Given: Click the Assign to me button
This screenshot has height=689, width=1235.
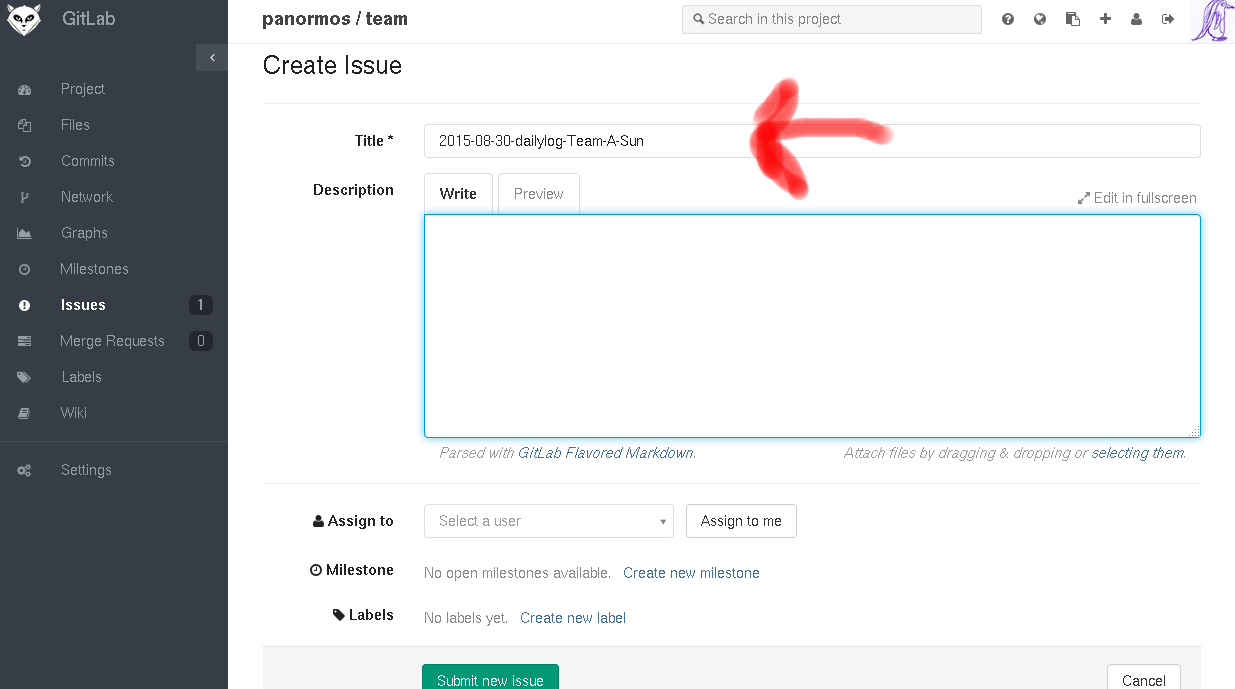Looking at the screenshot, I should click(741, 521).
